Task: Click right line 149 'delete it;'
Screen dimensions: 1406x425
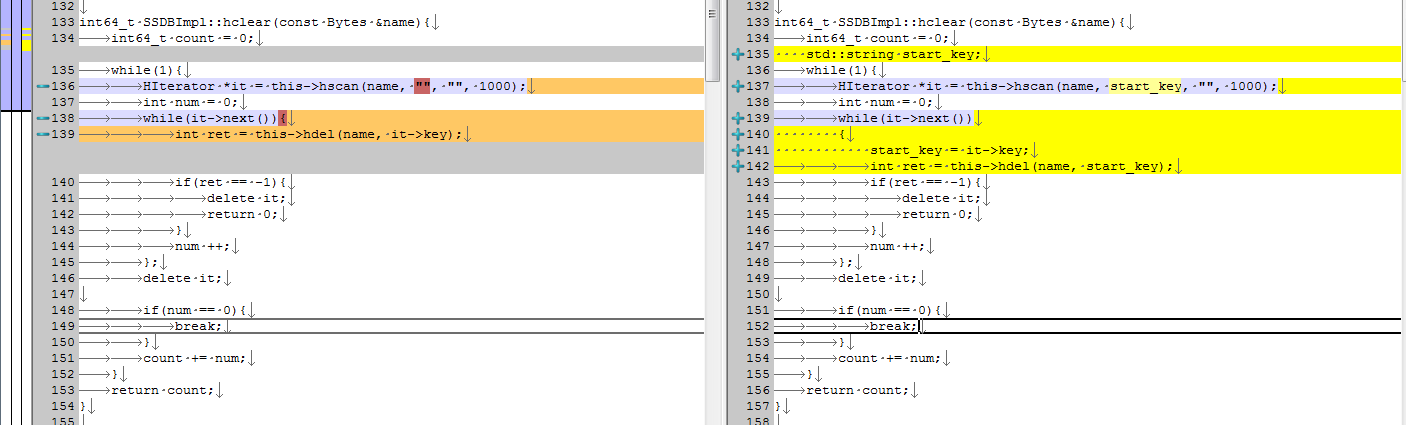Action: point(878,278)
